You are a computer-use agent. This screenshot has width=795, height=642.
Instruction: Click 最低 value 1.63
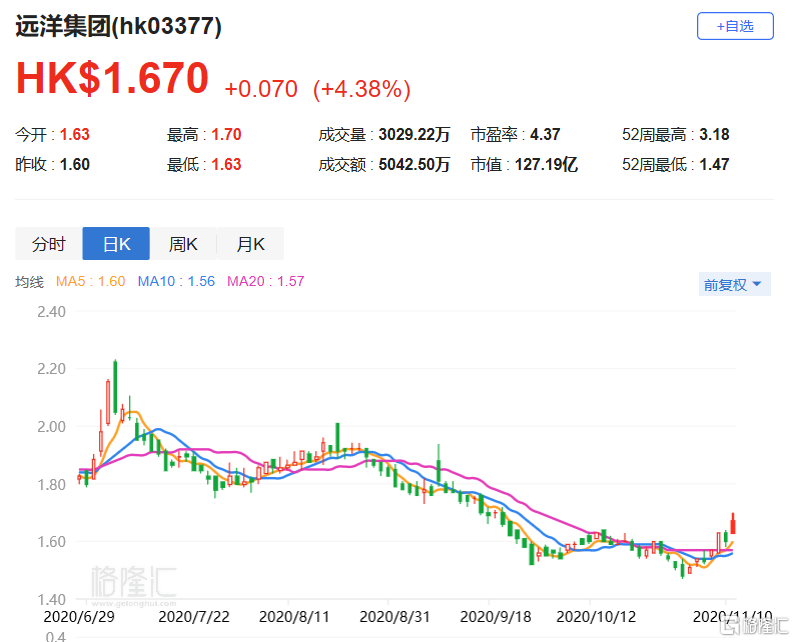coord(226,164)
